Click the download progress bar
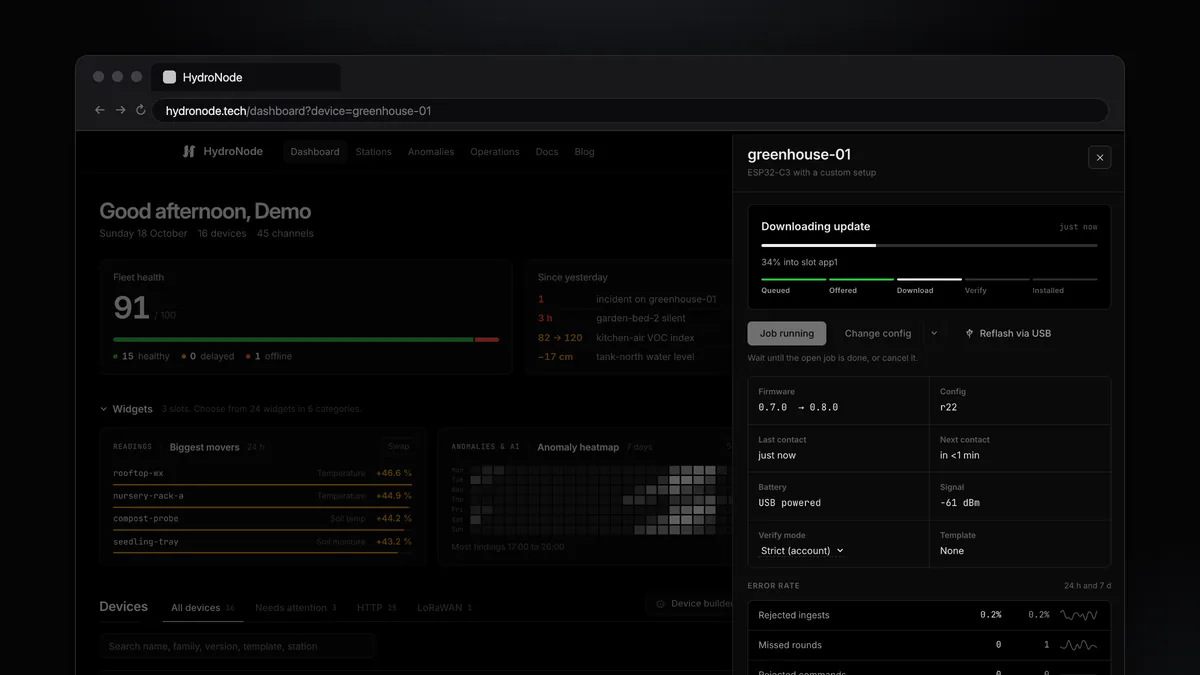Image resolution: width=1200 pixels, height=675 pixels. coord(929,245)
